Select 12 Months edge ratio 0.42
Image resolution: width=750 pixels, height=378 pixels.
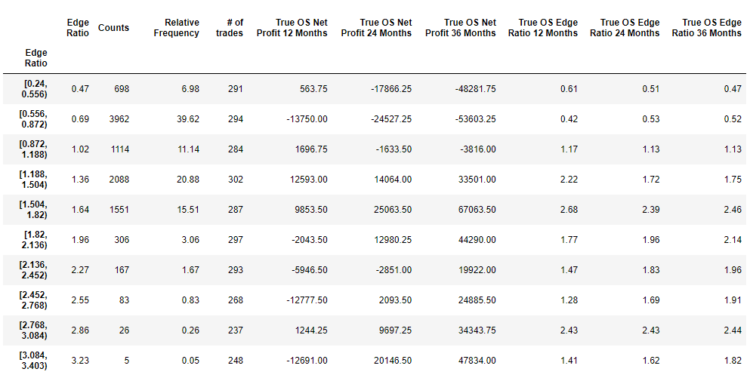(x=569, y=119)
